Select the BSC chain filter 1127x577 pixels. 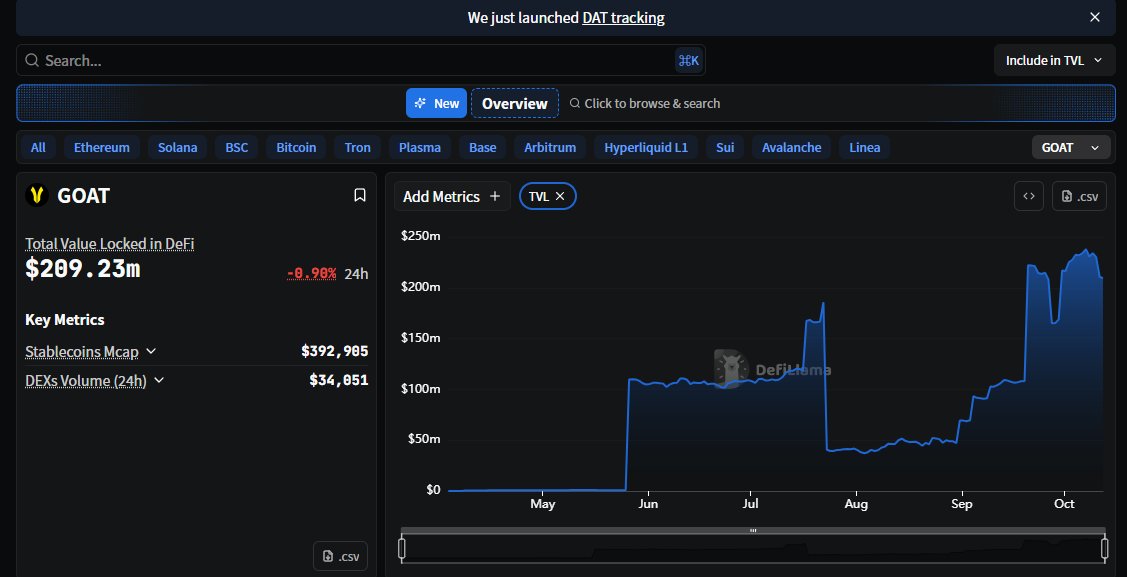(x=236, y=147)
